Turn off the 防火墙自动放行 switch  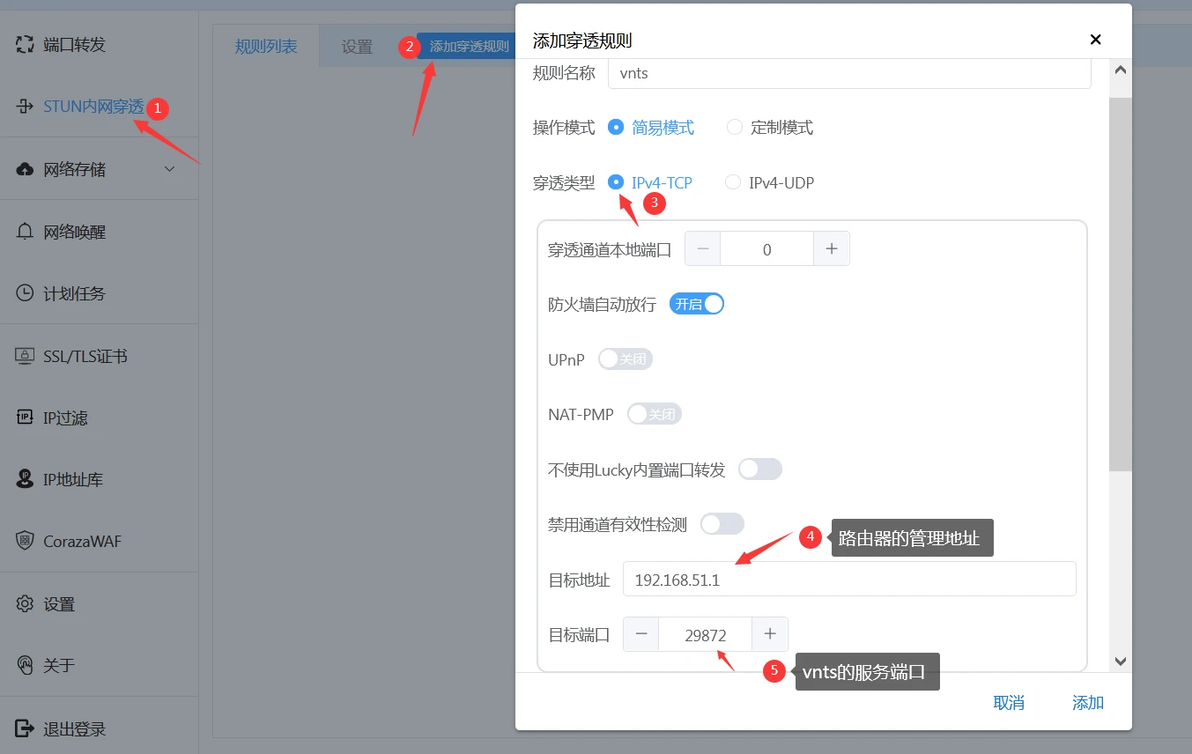tap(696, 304)
